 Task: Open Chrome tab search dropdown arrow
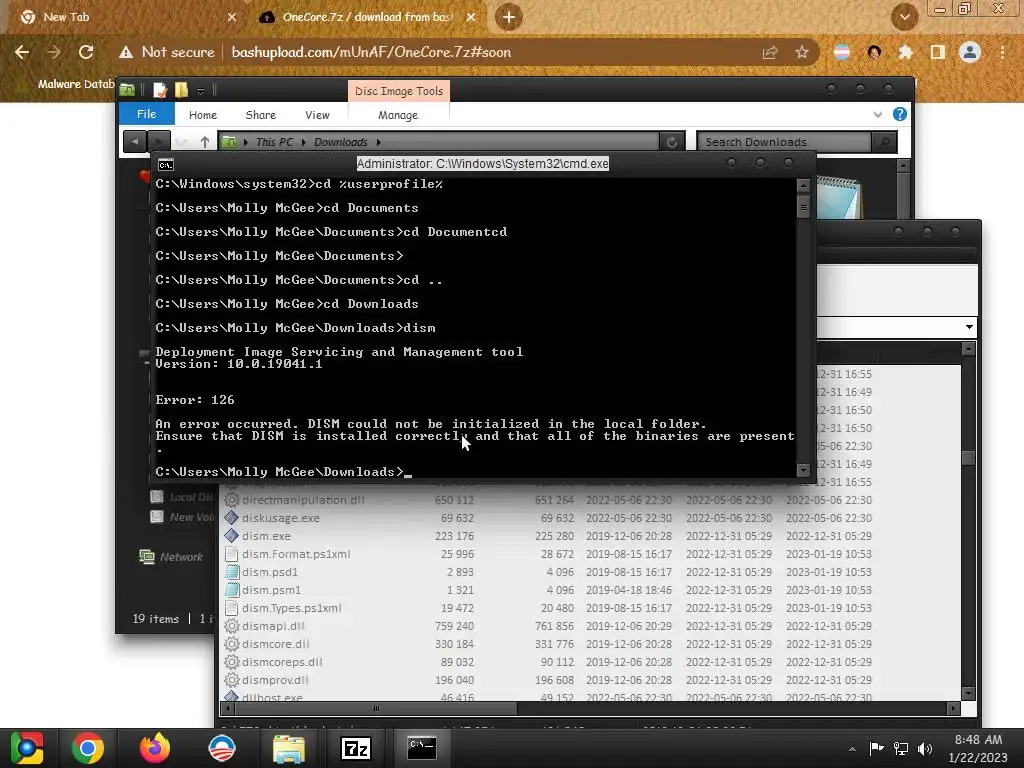904,17
